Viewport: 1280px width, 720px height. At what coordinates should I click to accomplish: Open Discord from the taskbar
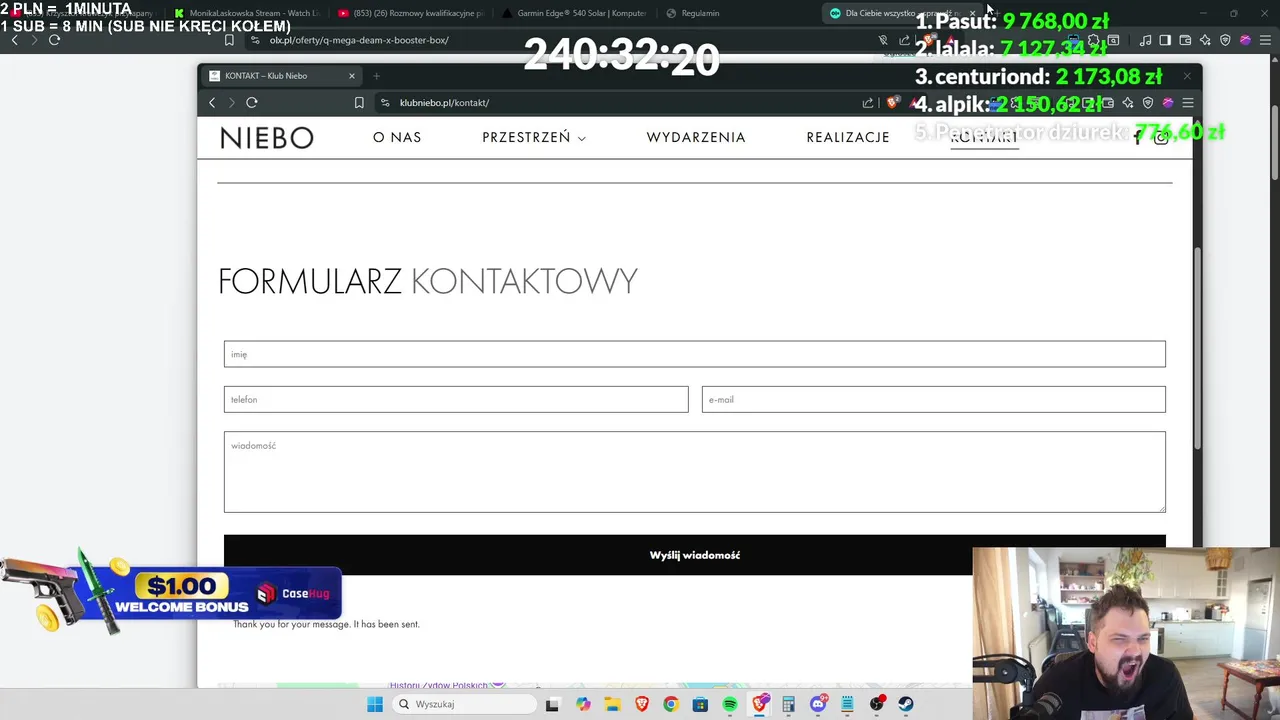818,704
